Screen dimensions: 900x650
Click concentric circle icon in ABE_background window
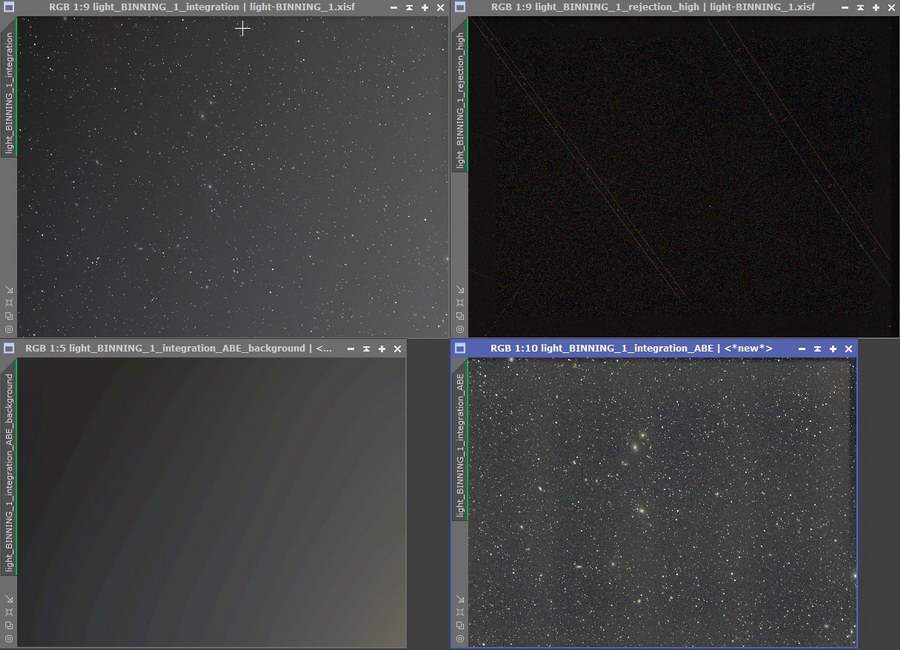[x=9, y=638]
